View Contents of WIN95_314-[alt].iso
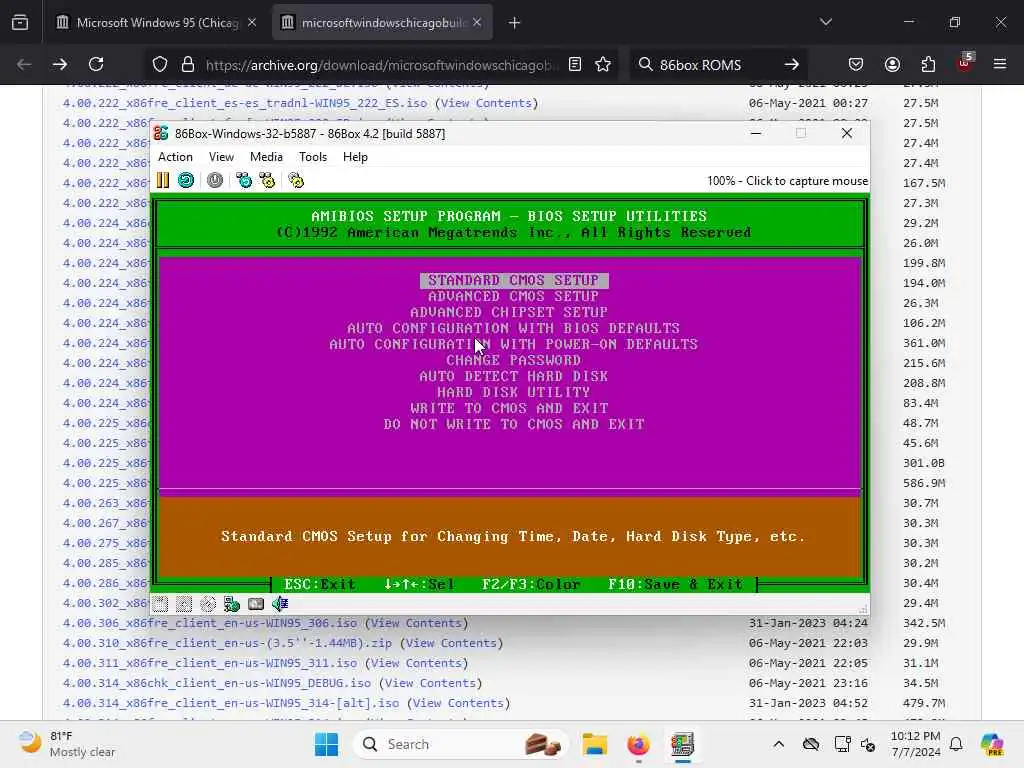Viewport: 1024px width, 768px height. tap(458, 703)
